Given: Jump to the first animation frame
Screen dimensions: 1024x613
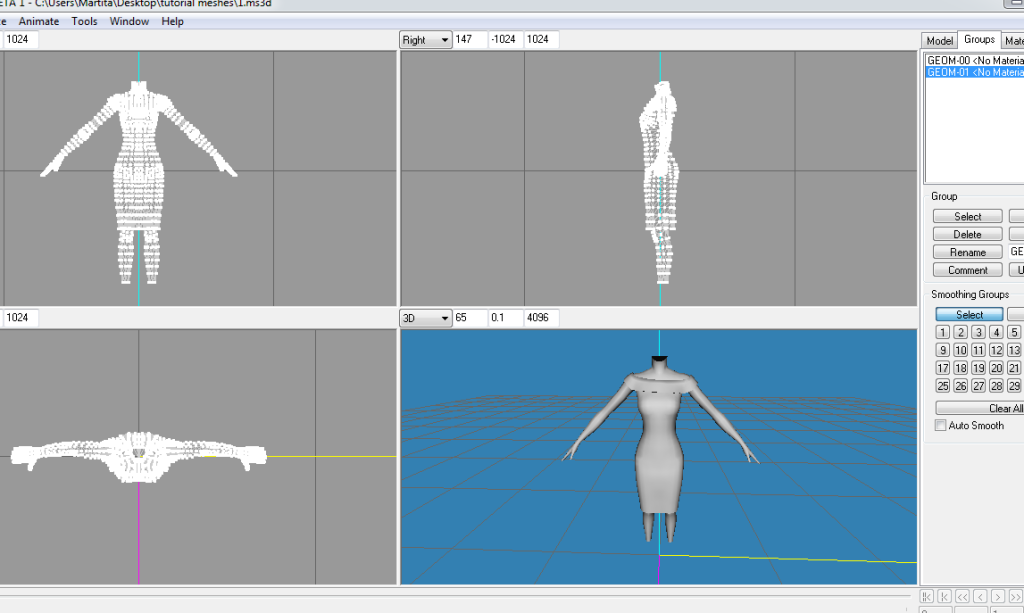Looking at the screenshot, I should pos(929,597).
